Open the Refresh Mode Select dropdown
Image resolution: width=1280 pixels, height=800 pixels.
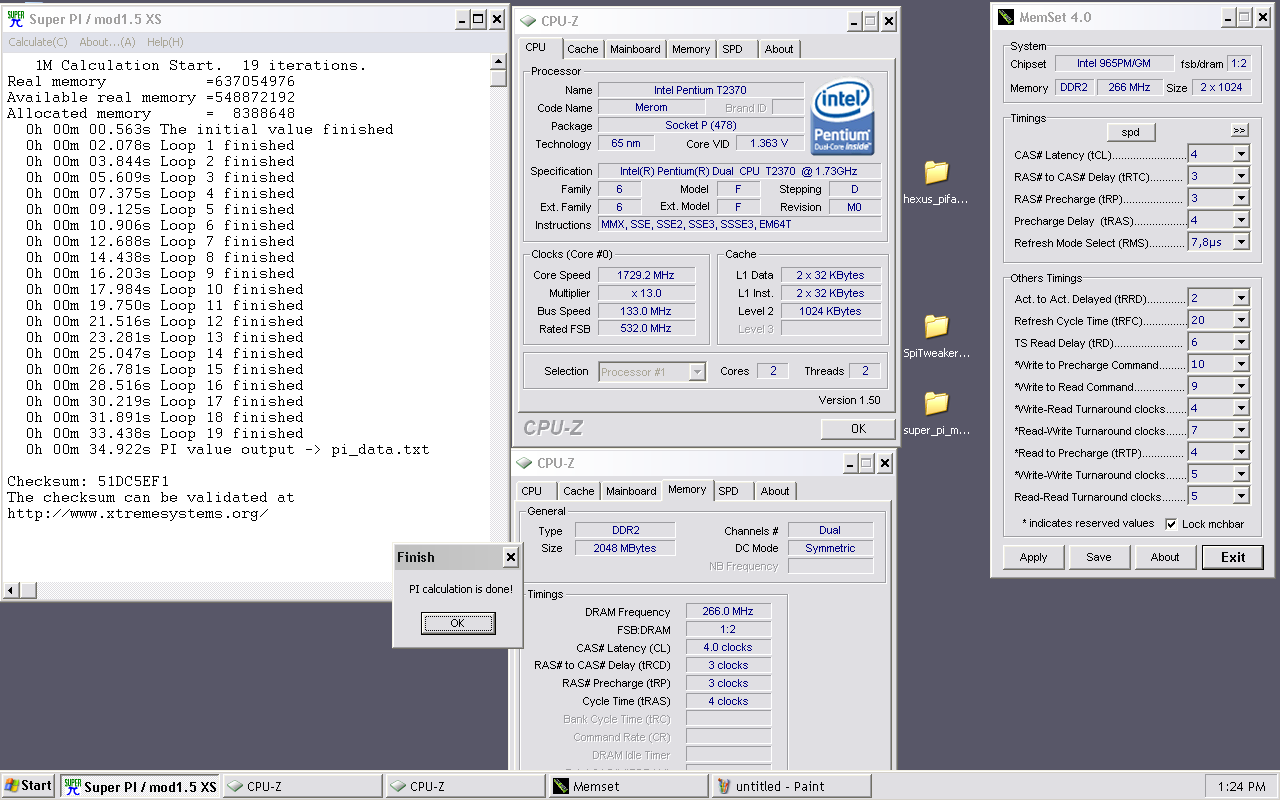[1241, 243]
